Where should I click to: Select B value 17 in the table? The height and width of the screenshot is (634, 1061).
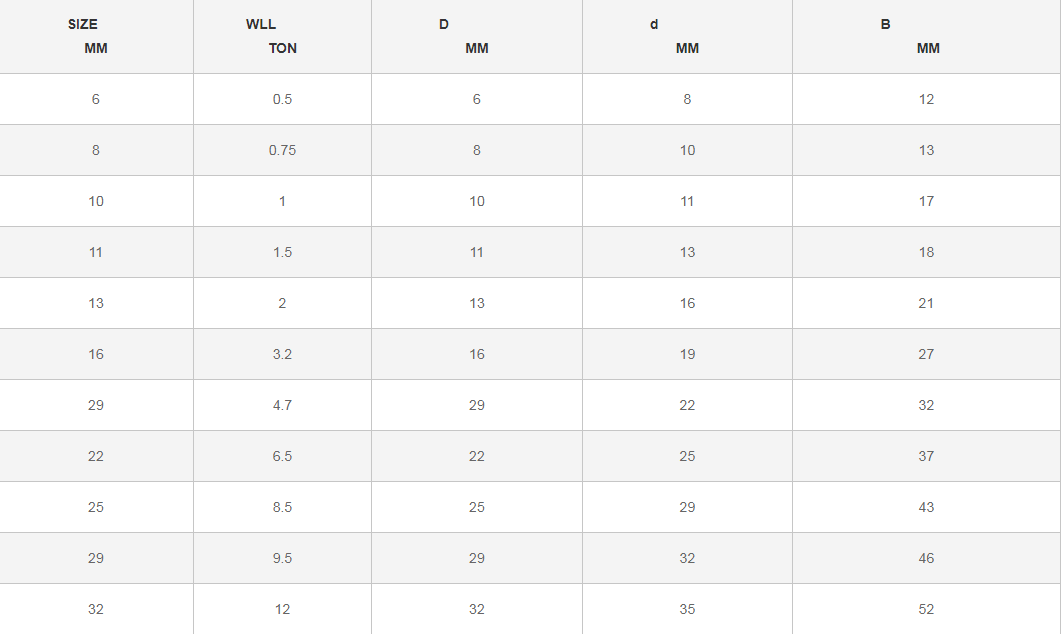click(x=926, y=201)
